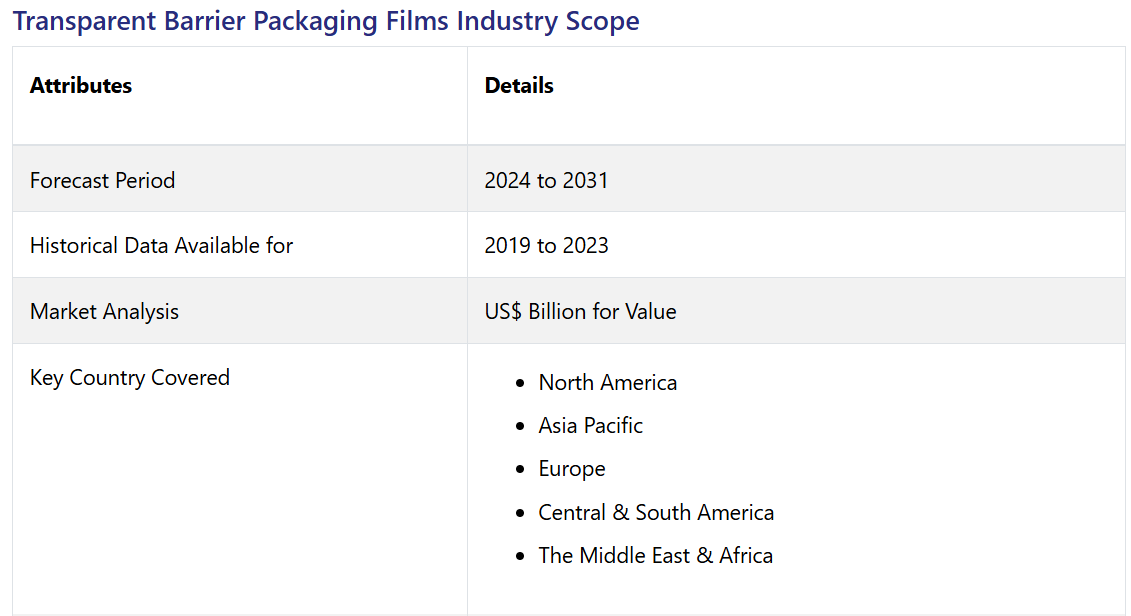Screen dimensions: 1131x616
Task: Click the 2019 to 2023 value
Action: [546, 245]
